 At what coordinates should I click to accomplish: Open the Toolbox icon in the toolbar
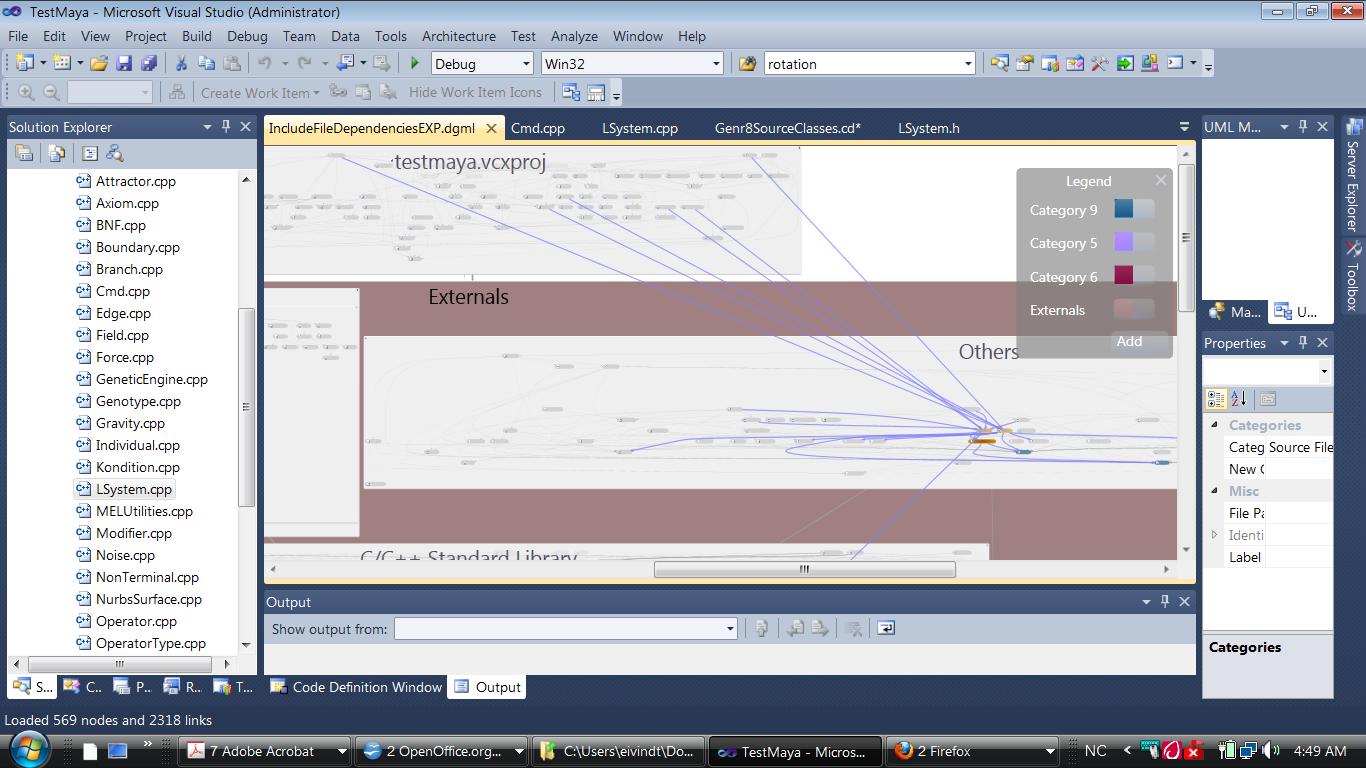(1099, 63)
